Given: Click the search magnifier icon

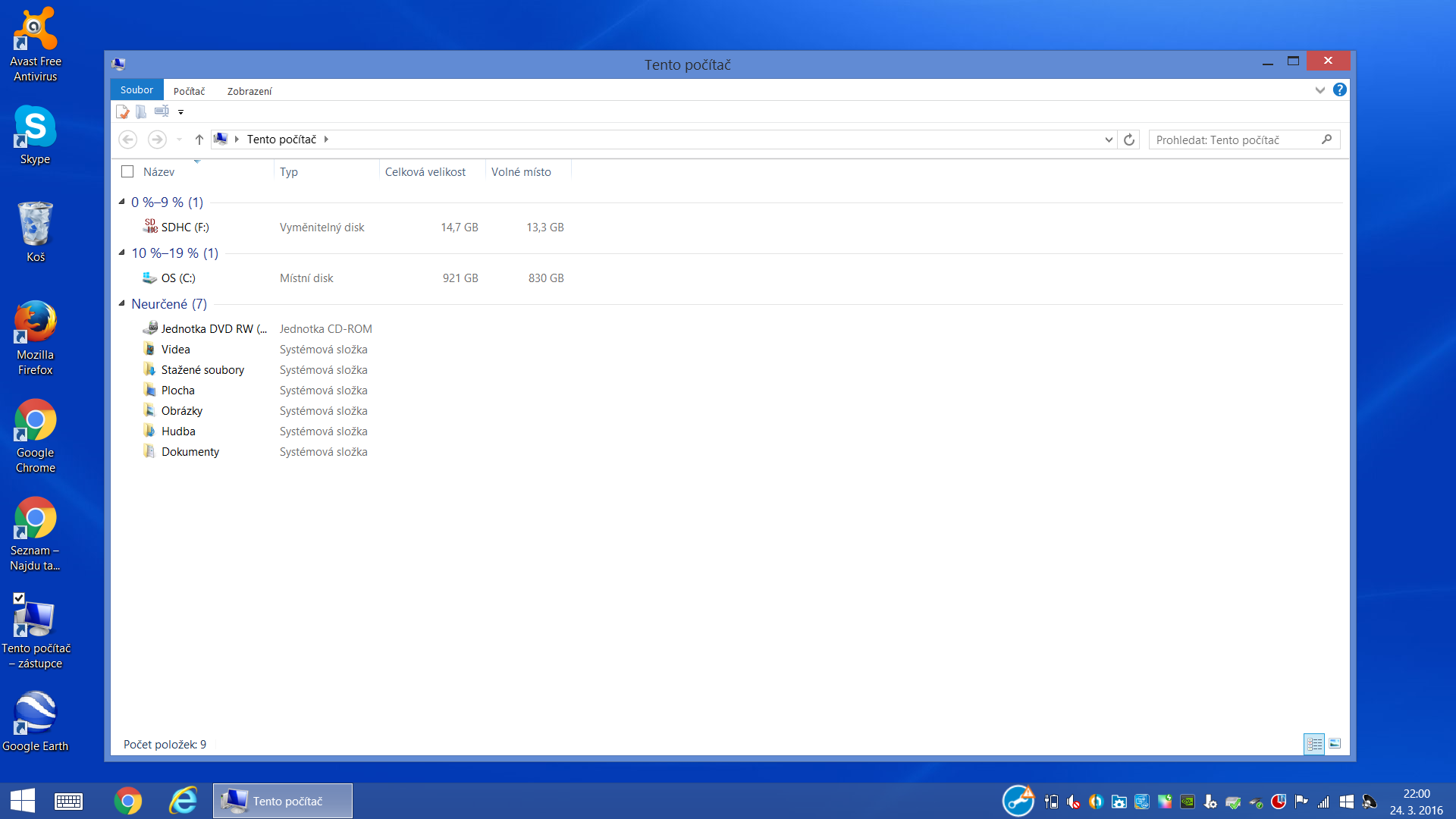Looking at the screenshot, I should [1326, 140].
